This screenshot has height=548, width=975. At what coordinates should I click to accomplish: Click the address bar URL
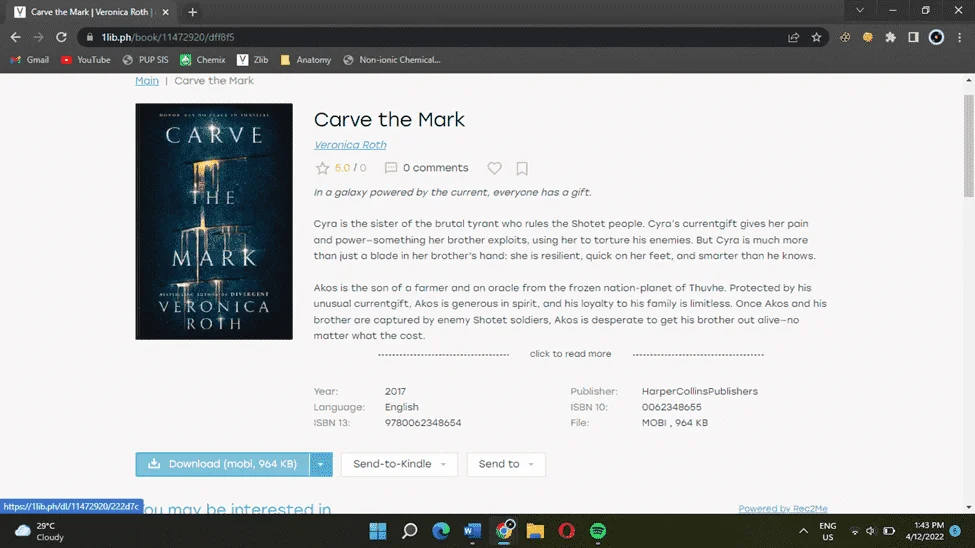click(168, 37)
